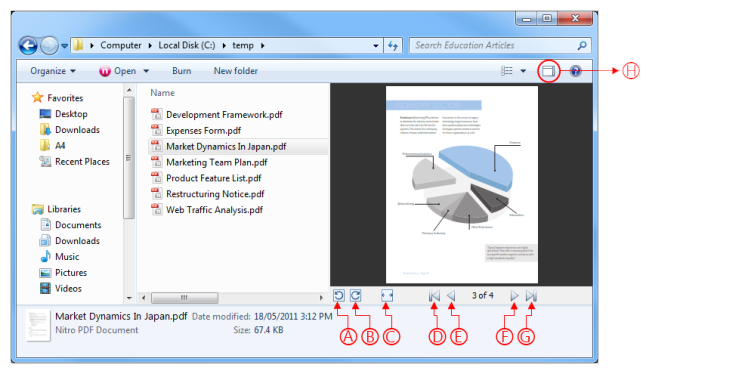Create a New folder
This screenshot has height=374, width=745.
236,71
